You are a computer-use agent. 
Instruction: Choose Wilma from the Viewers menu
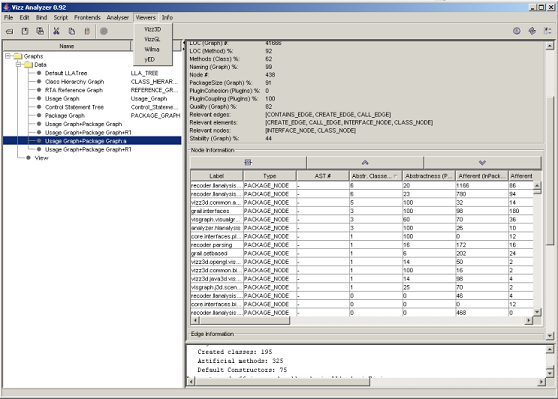click(x=153, y=49)
